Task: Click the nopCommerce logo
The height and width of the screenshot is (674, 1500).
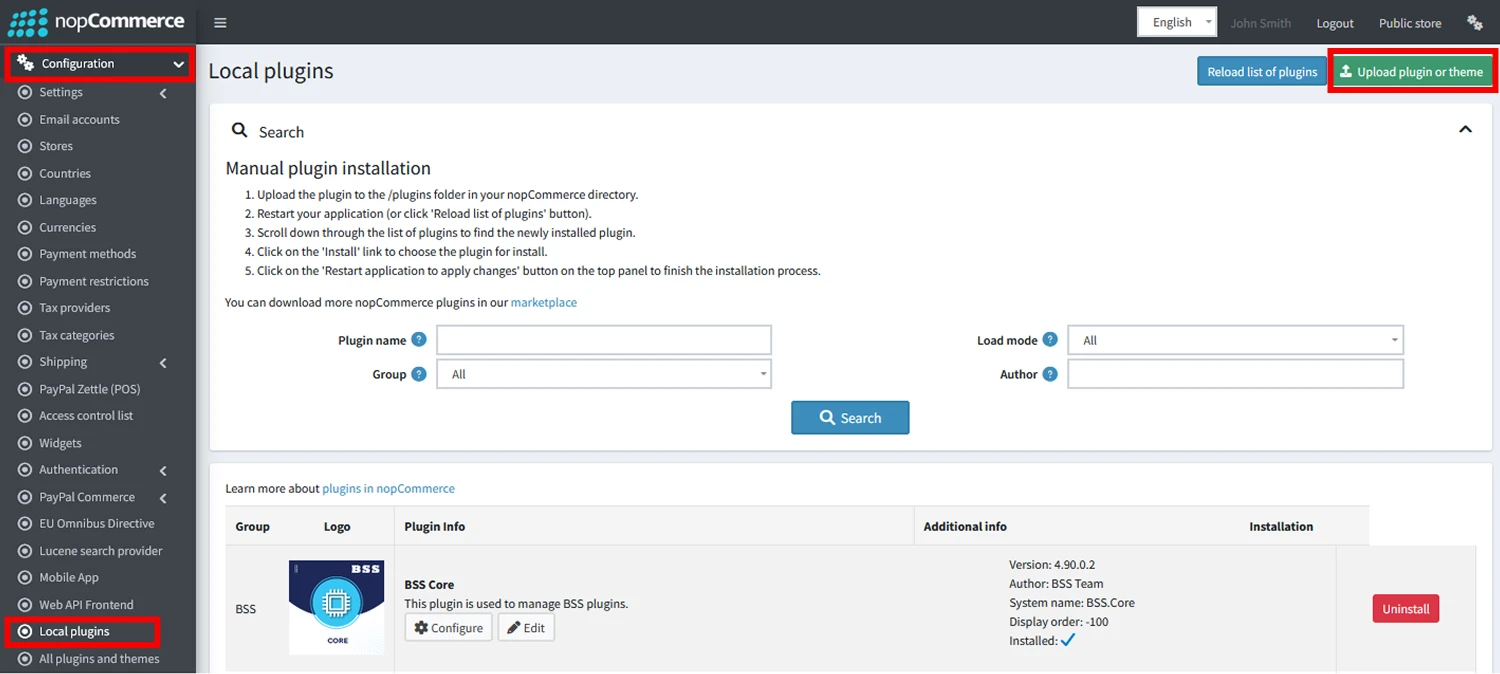Action: 96,22
